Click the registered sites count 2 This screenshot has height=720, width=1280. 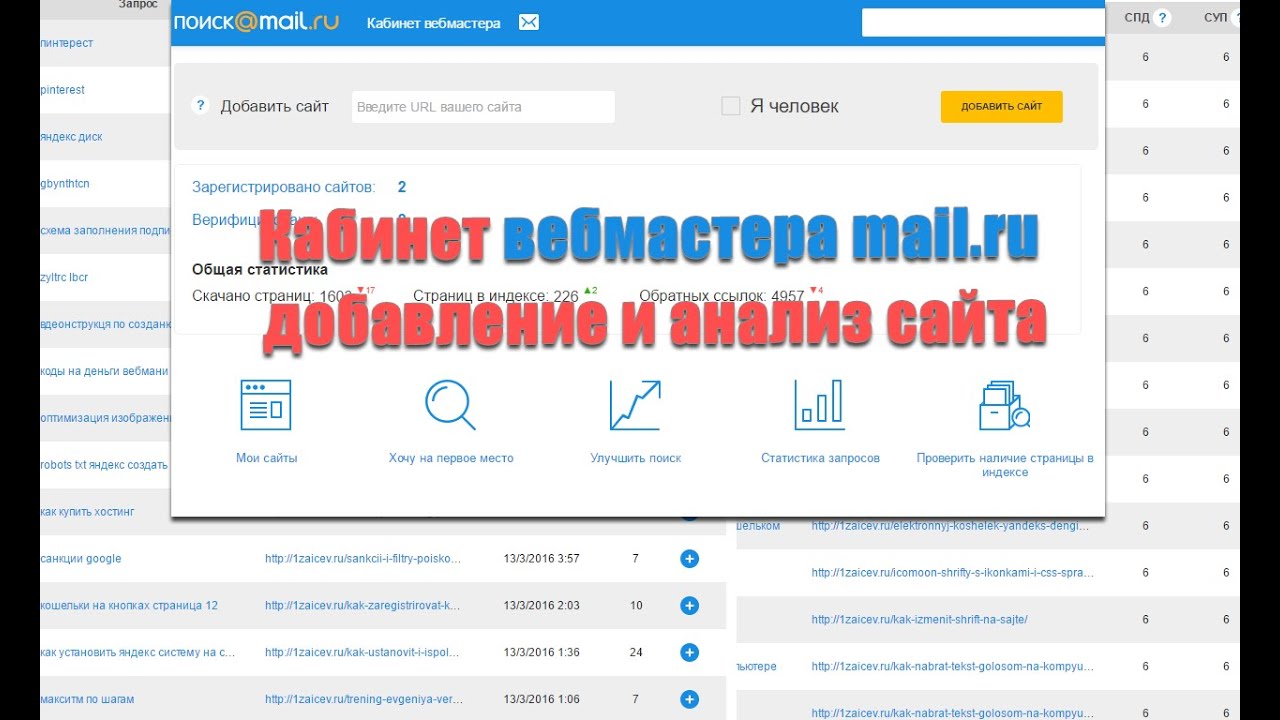coord(402,187)
